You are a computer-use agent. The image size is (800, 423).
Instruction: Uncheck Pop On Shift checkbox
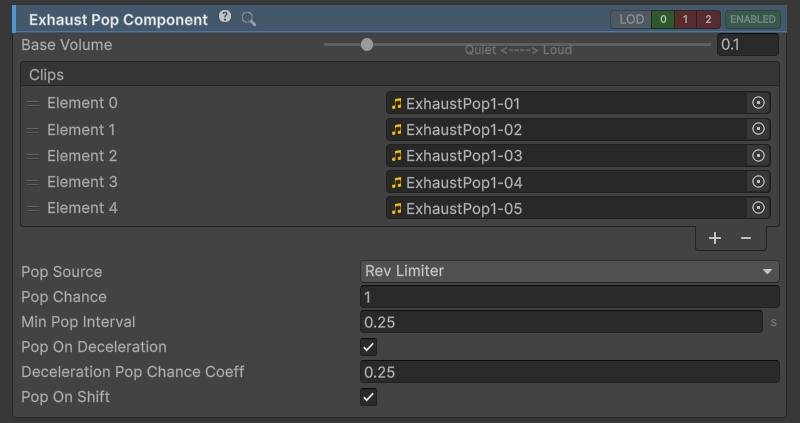[368, 397]
